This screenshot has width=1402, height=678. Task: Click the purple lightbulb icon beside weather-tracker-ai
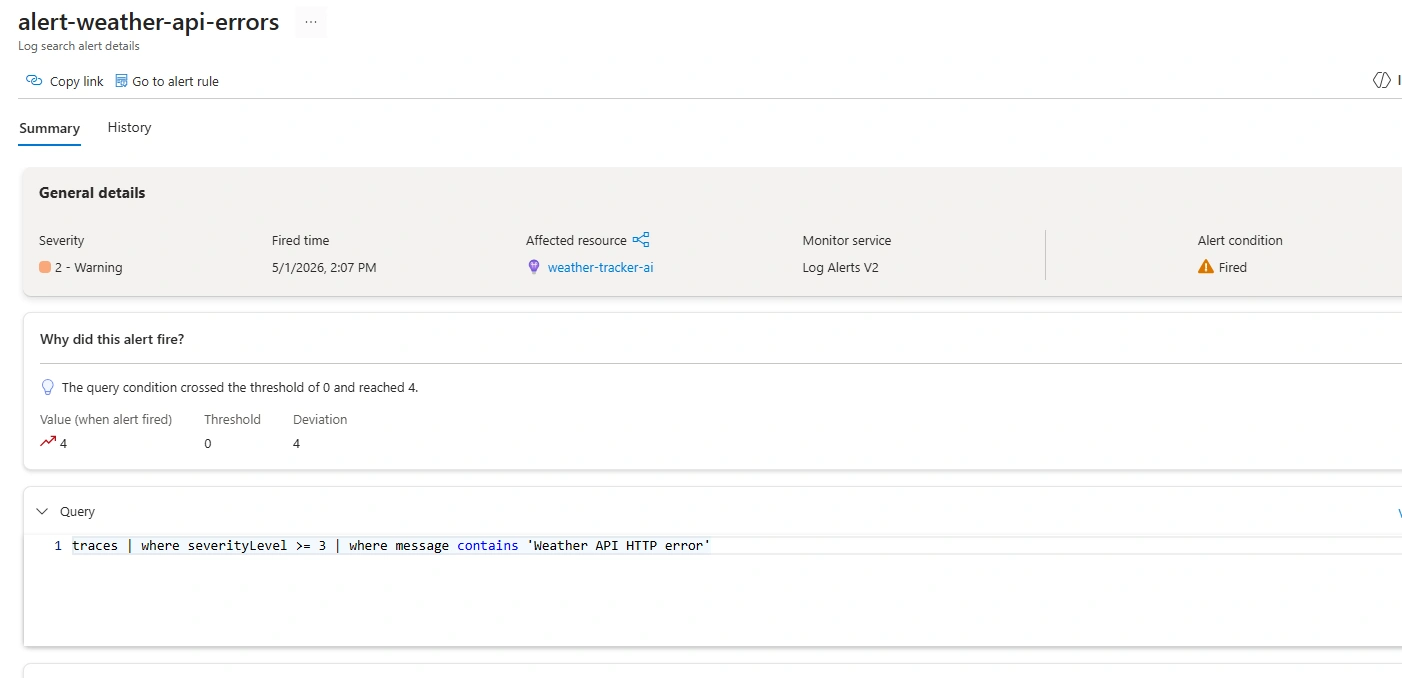(x=534, y=267)
